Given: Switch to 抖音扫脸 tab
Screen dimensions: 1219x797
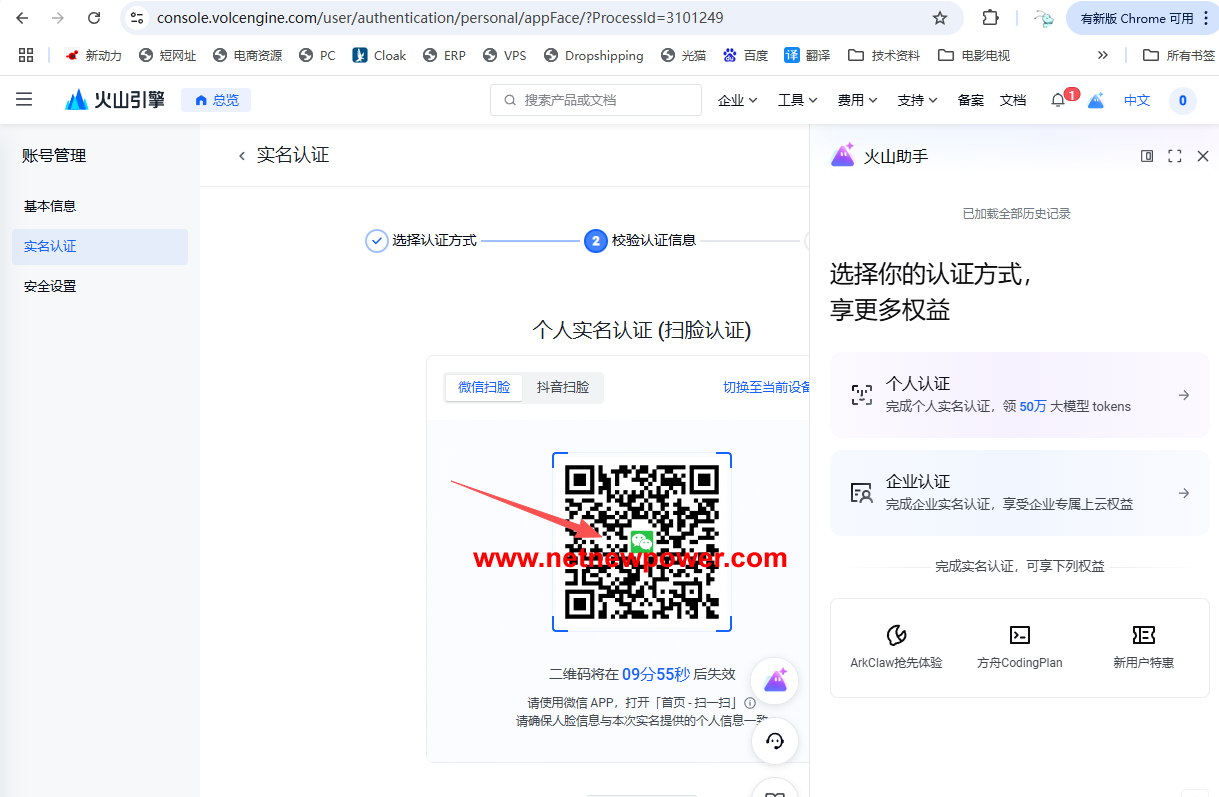Looking at the screenshot, I should tap(563, 388).
